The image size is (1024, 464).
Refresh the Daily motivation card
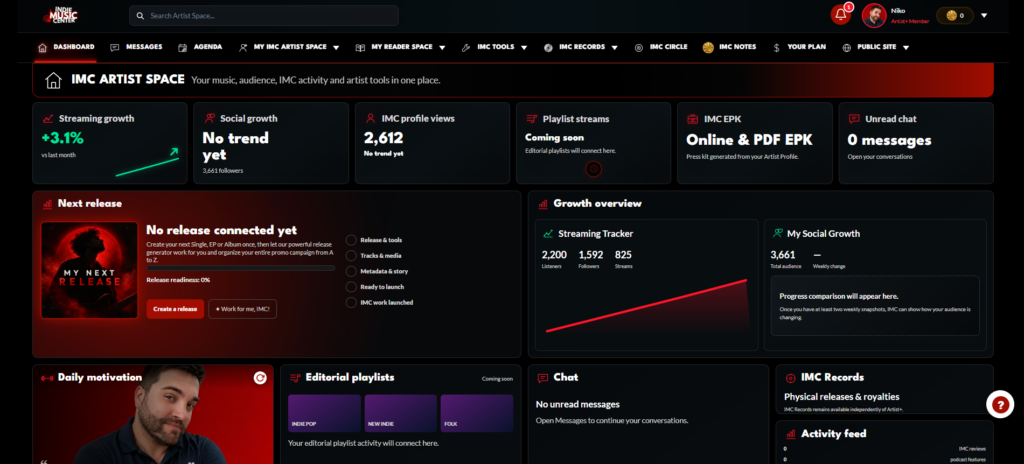(x=260, y=378)
